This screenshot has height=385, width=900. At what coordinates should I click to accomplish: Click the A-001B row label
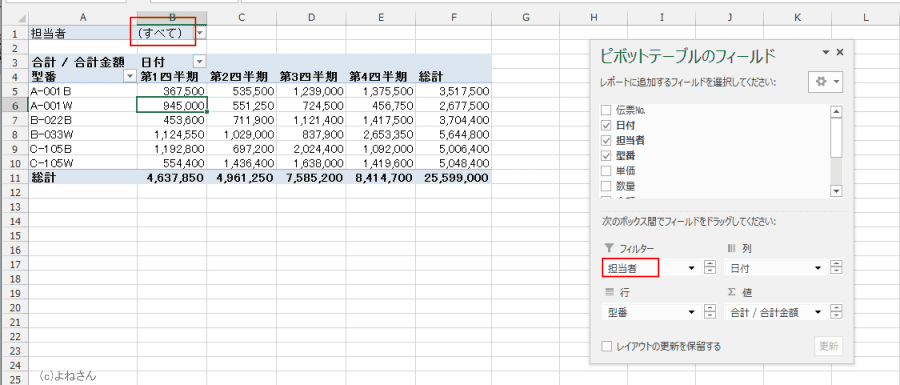pyautogui.click(x=83, y=91)
